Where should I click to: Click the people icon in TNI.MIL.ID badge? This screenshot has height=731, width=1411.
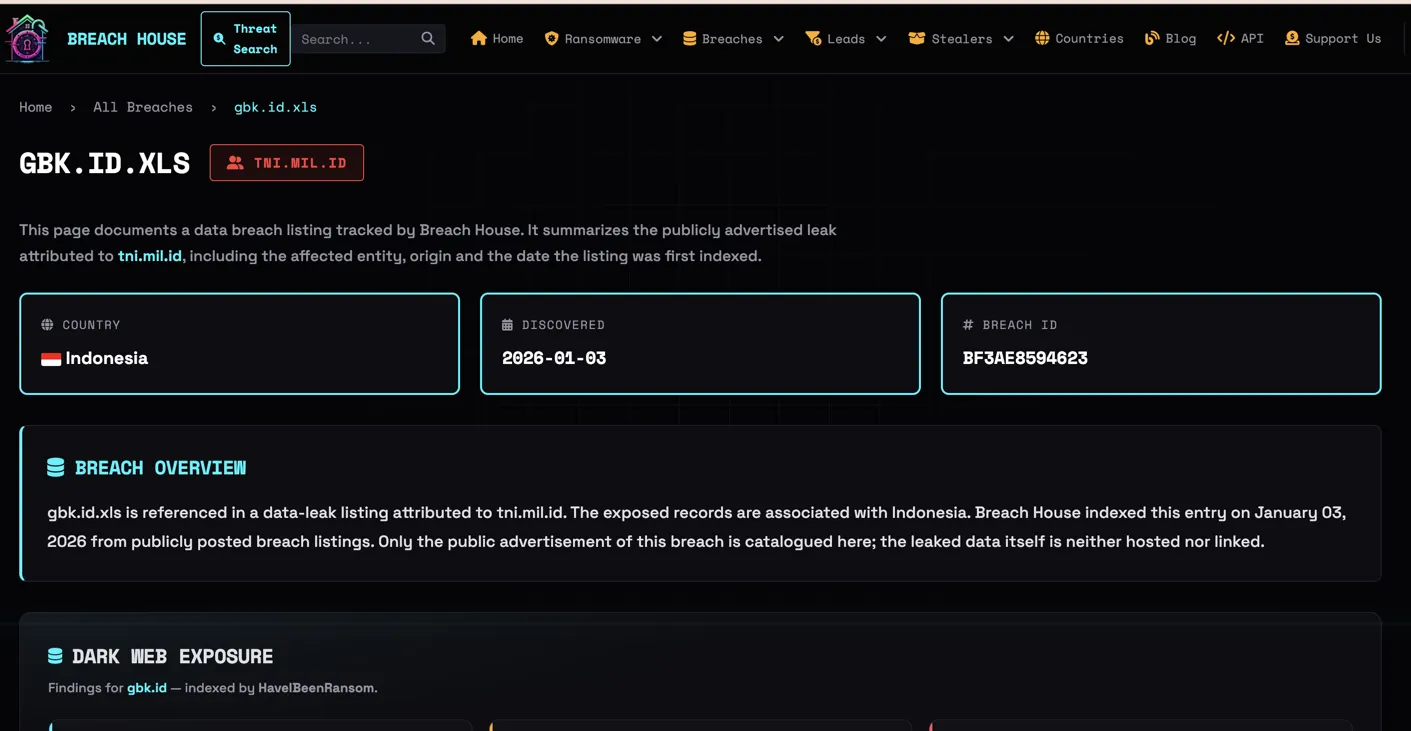(x=235, y=163)
